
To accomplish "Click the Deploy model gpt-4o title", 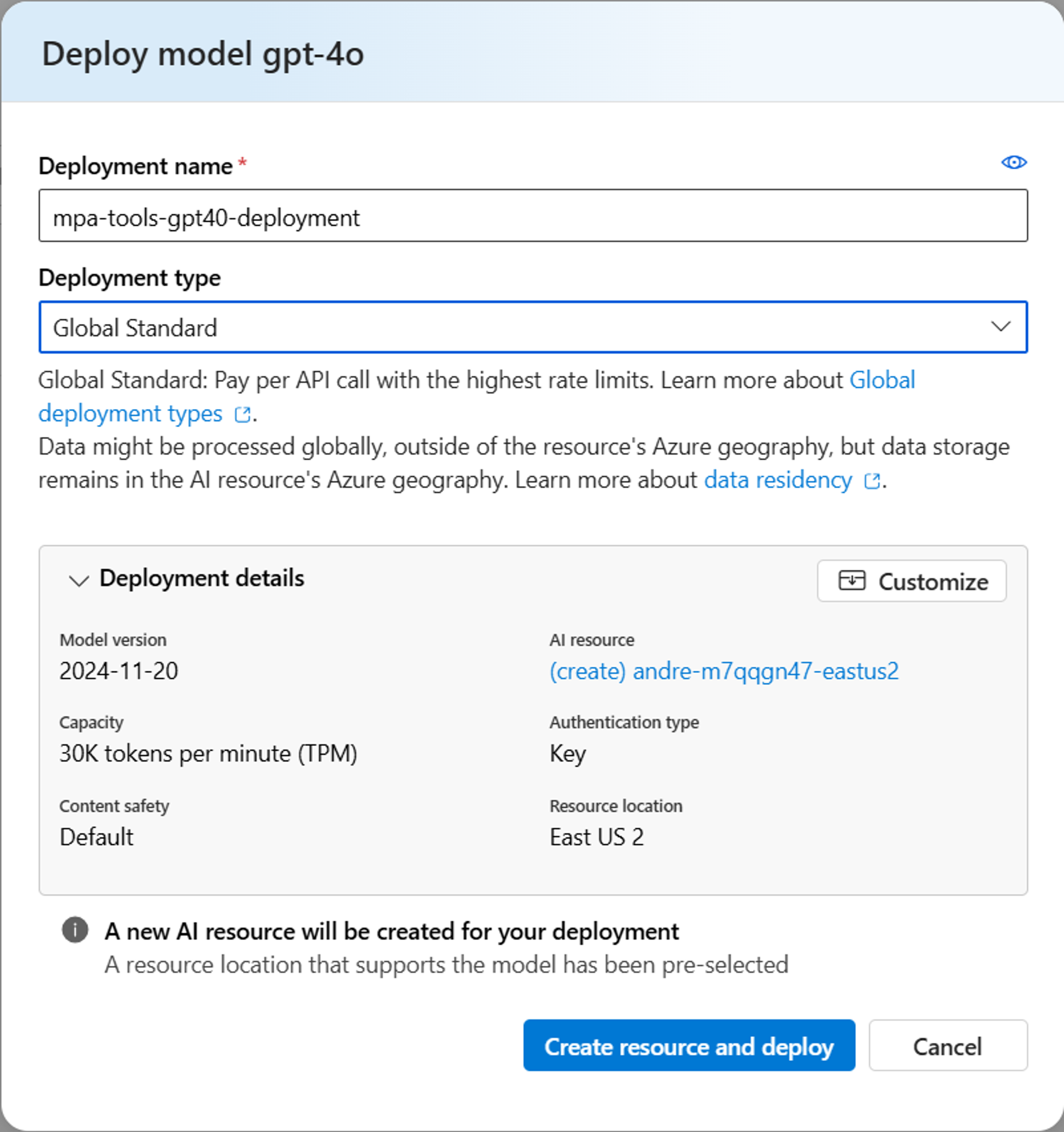I will (x=203, y=55).
